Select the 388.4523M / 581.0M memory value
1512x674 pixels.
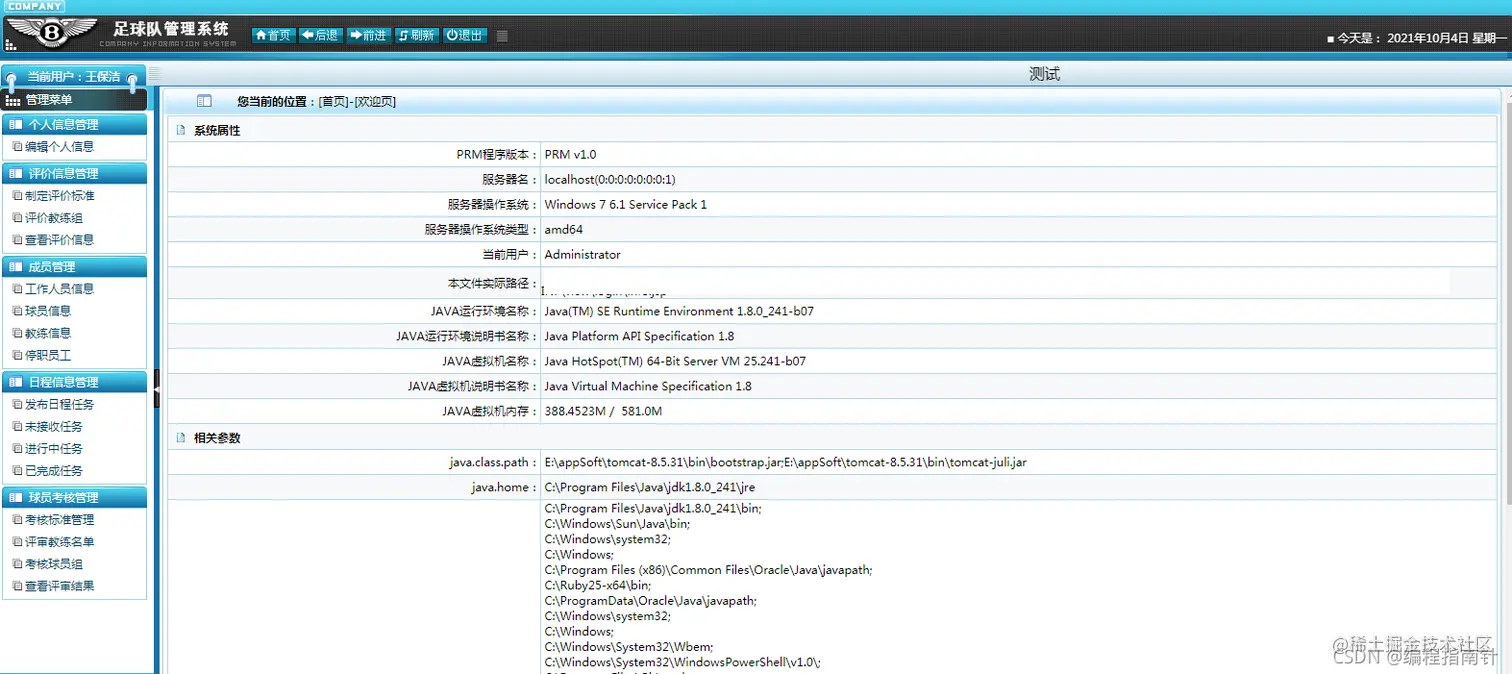[603, 411]
